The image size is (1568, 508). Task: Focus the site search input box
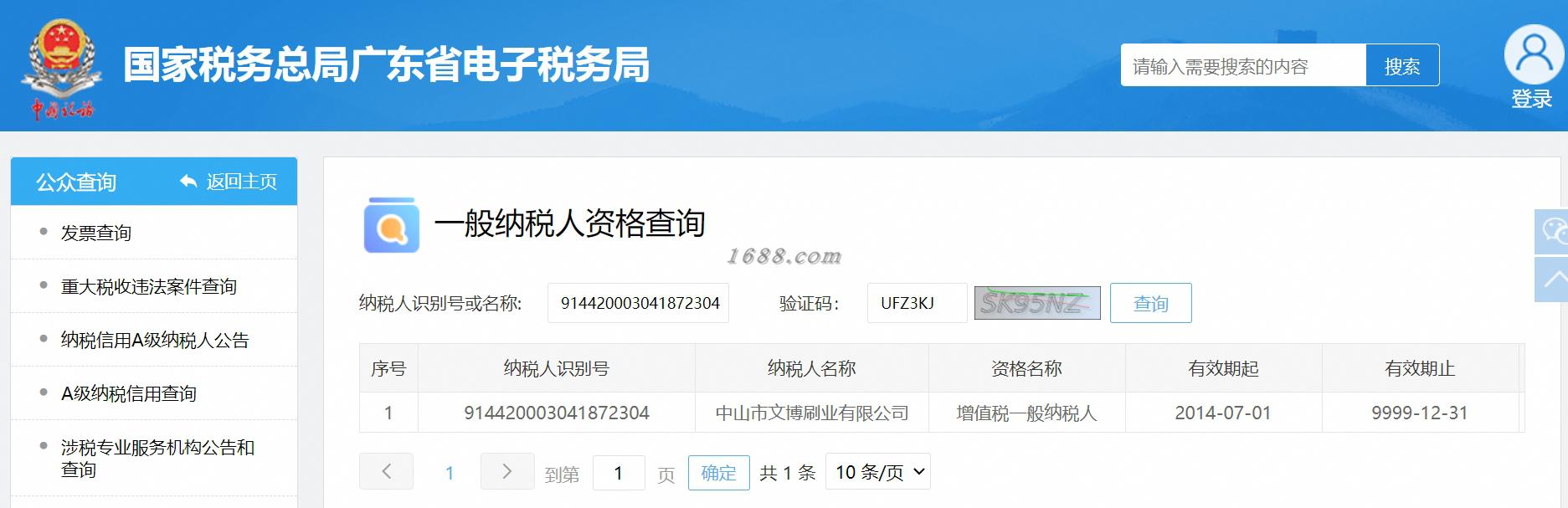coord(1243,65)
